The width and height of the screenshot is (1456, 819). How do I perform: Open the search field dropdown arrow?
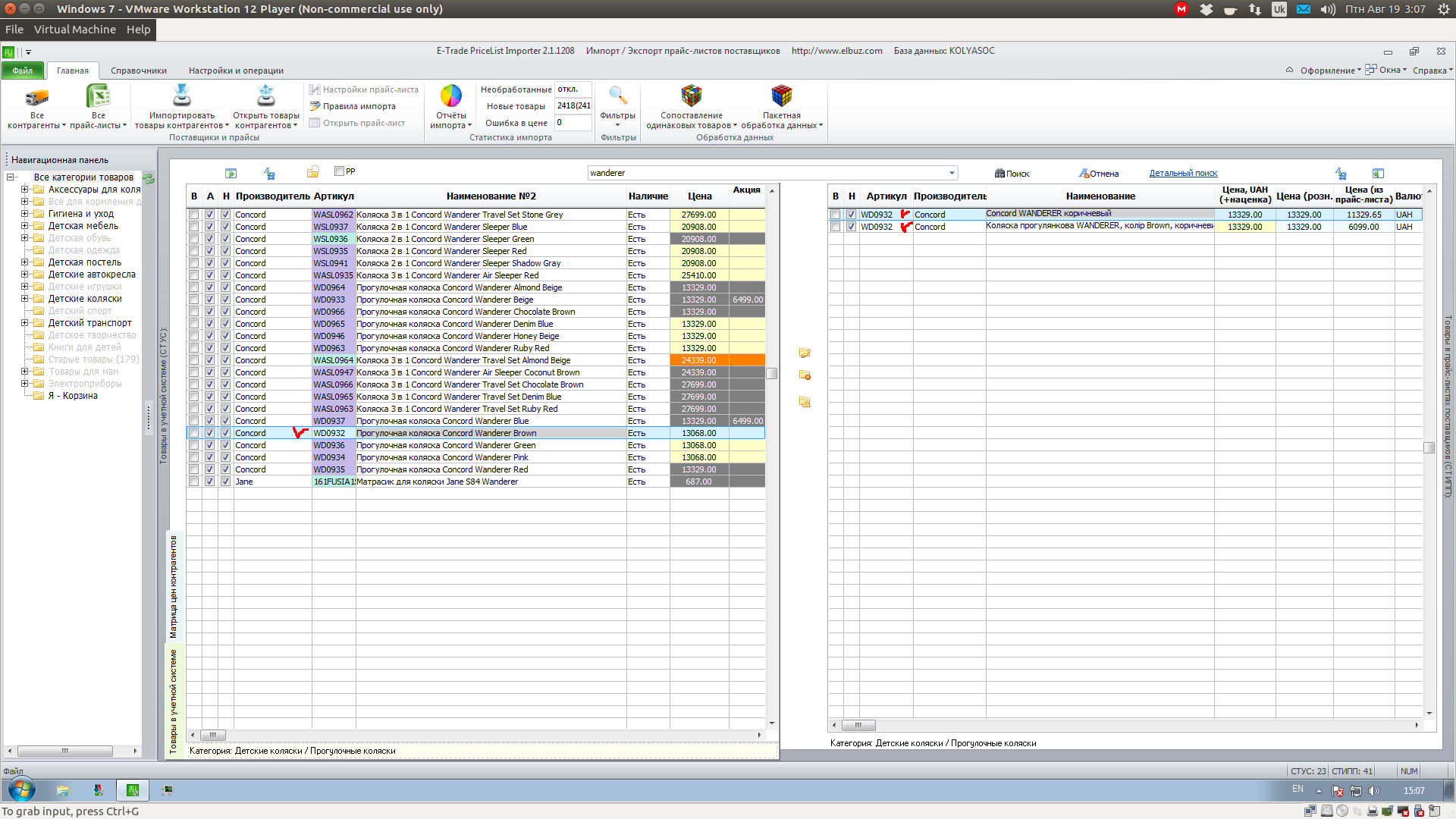click(x=952, y=173)
